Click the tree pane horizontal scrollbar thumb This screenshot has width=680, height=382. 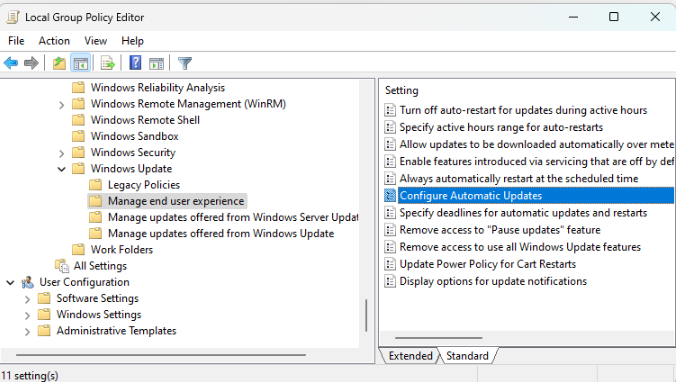coord(161,355)
